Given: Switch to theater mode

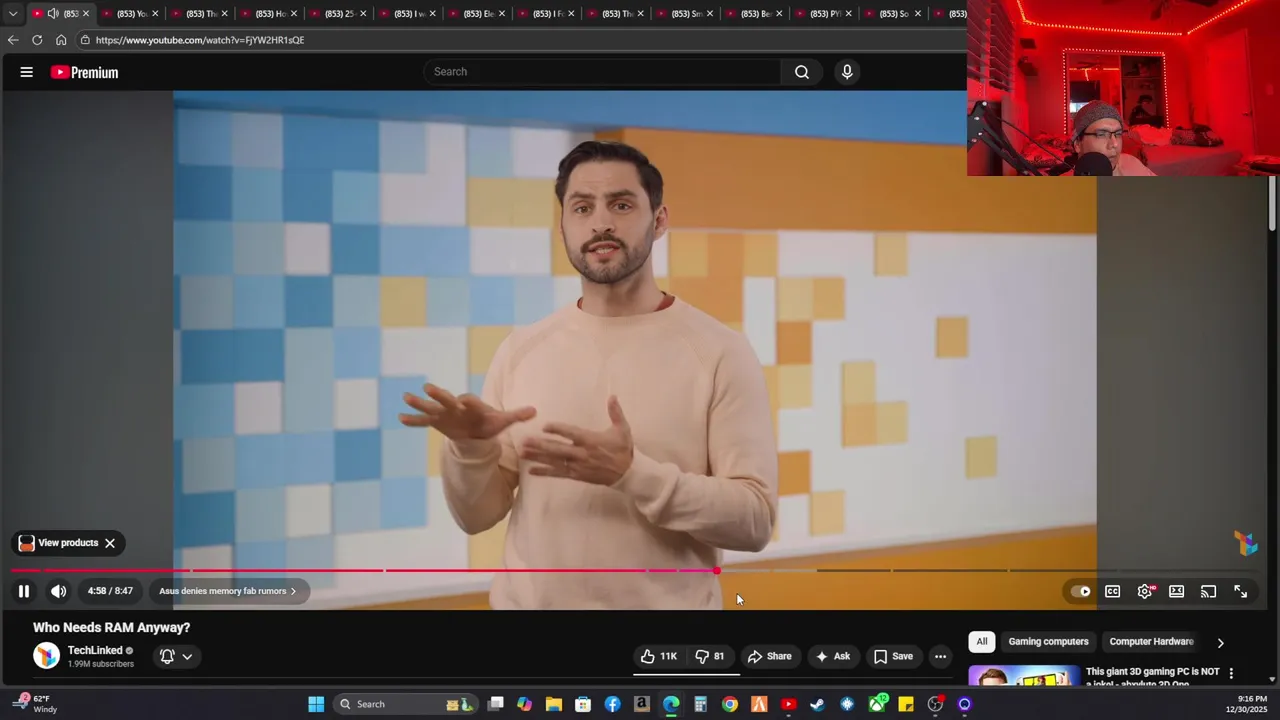Looking at the screenshot, I should pos(1177,591).
